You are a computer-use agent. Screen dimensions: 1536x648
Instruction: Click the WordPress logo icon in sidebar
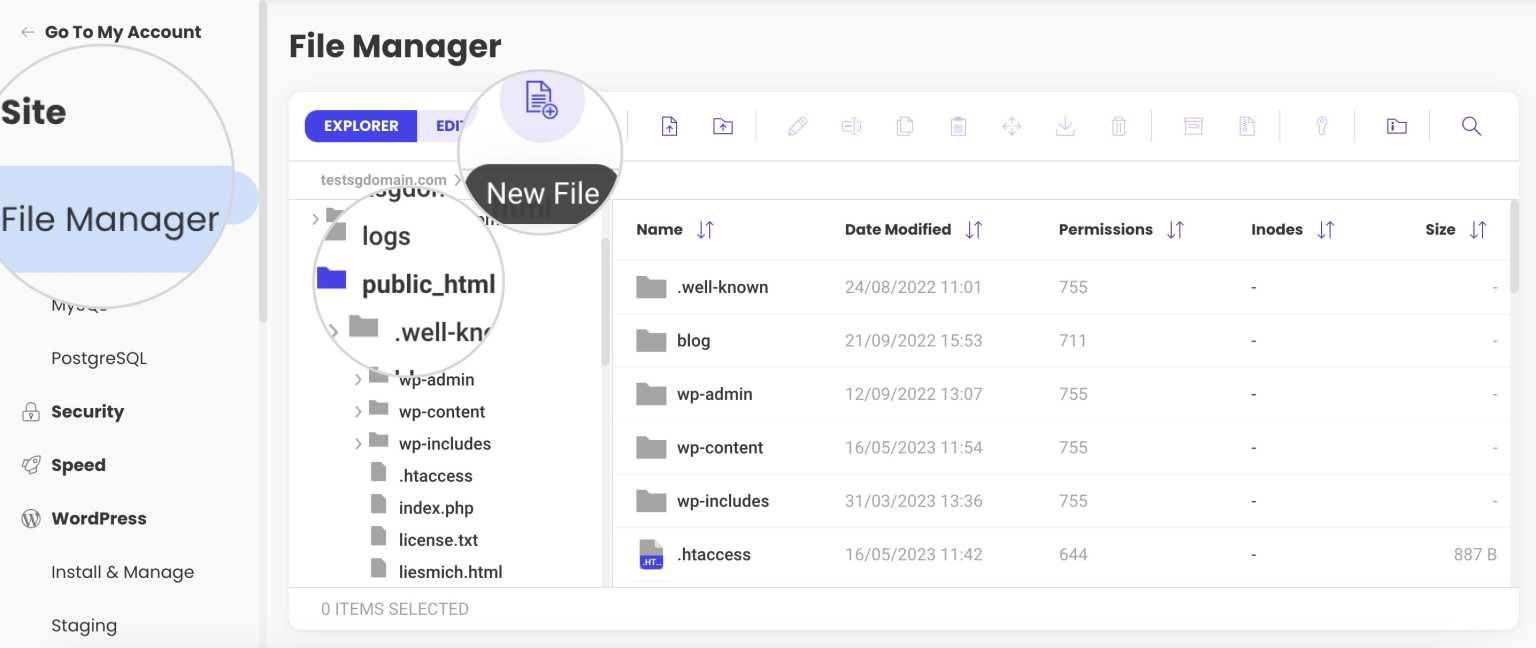[x=31, y=519]
